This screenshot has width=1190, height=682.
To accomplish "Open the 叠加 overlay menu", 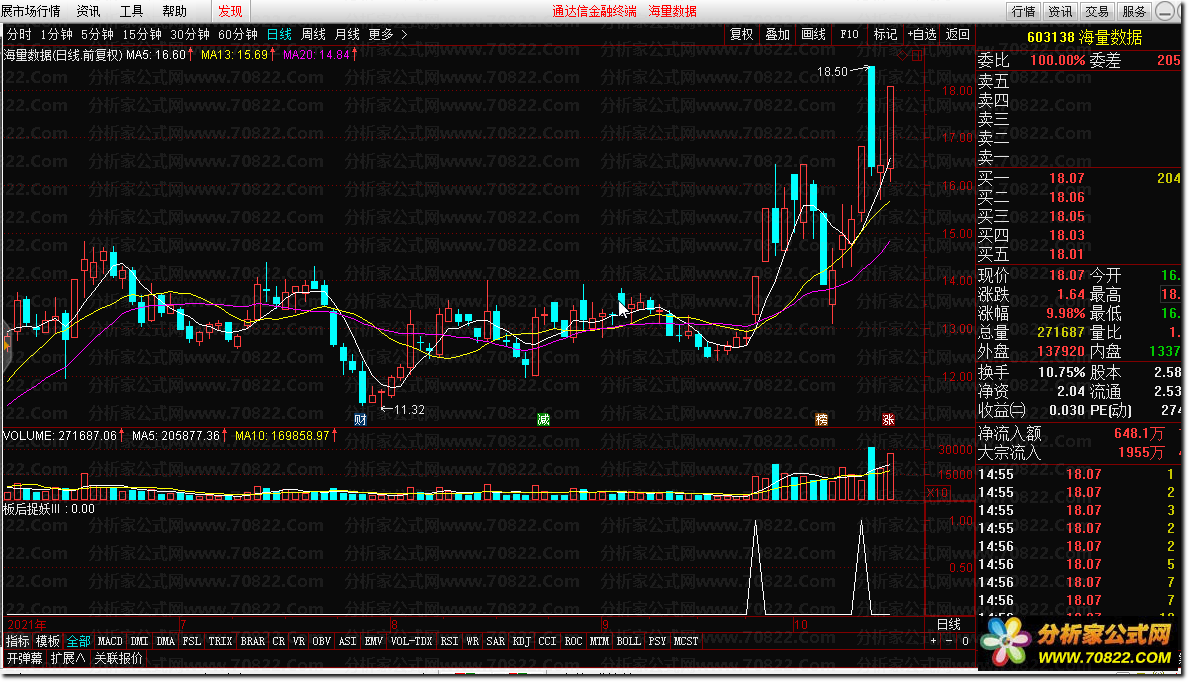I will point(777,34).
